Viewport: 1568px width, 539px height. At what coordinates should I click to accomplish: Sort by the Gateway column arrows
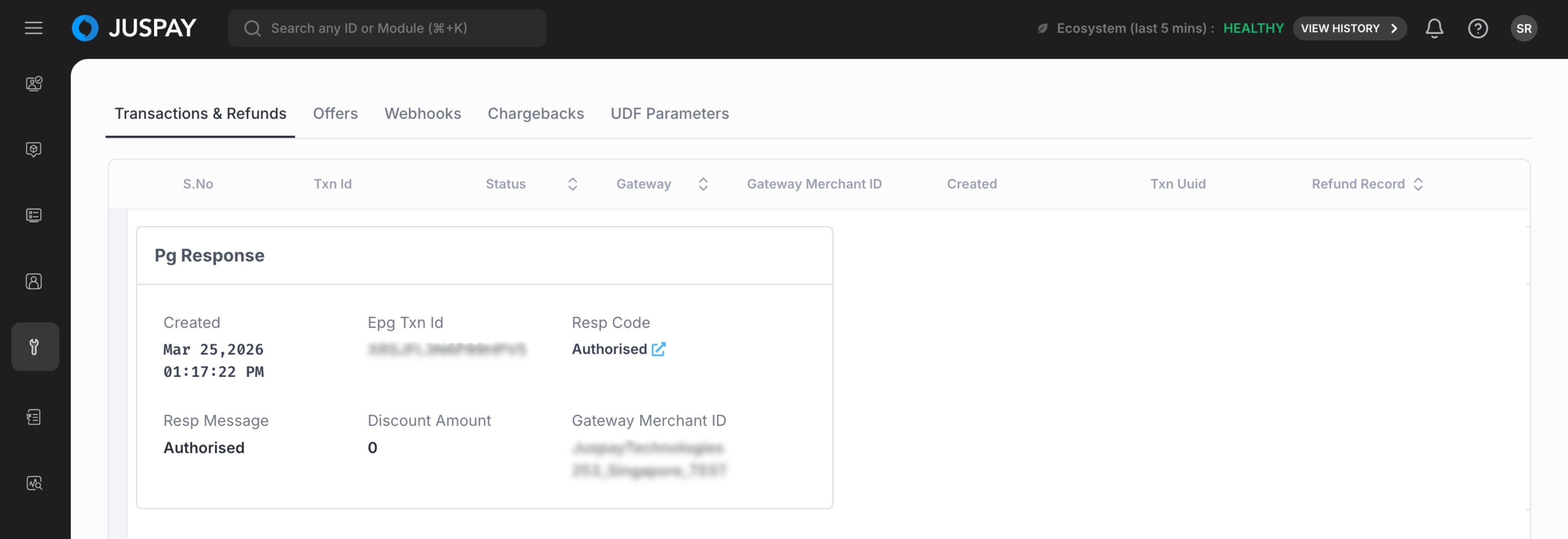[703, 184]
